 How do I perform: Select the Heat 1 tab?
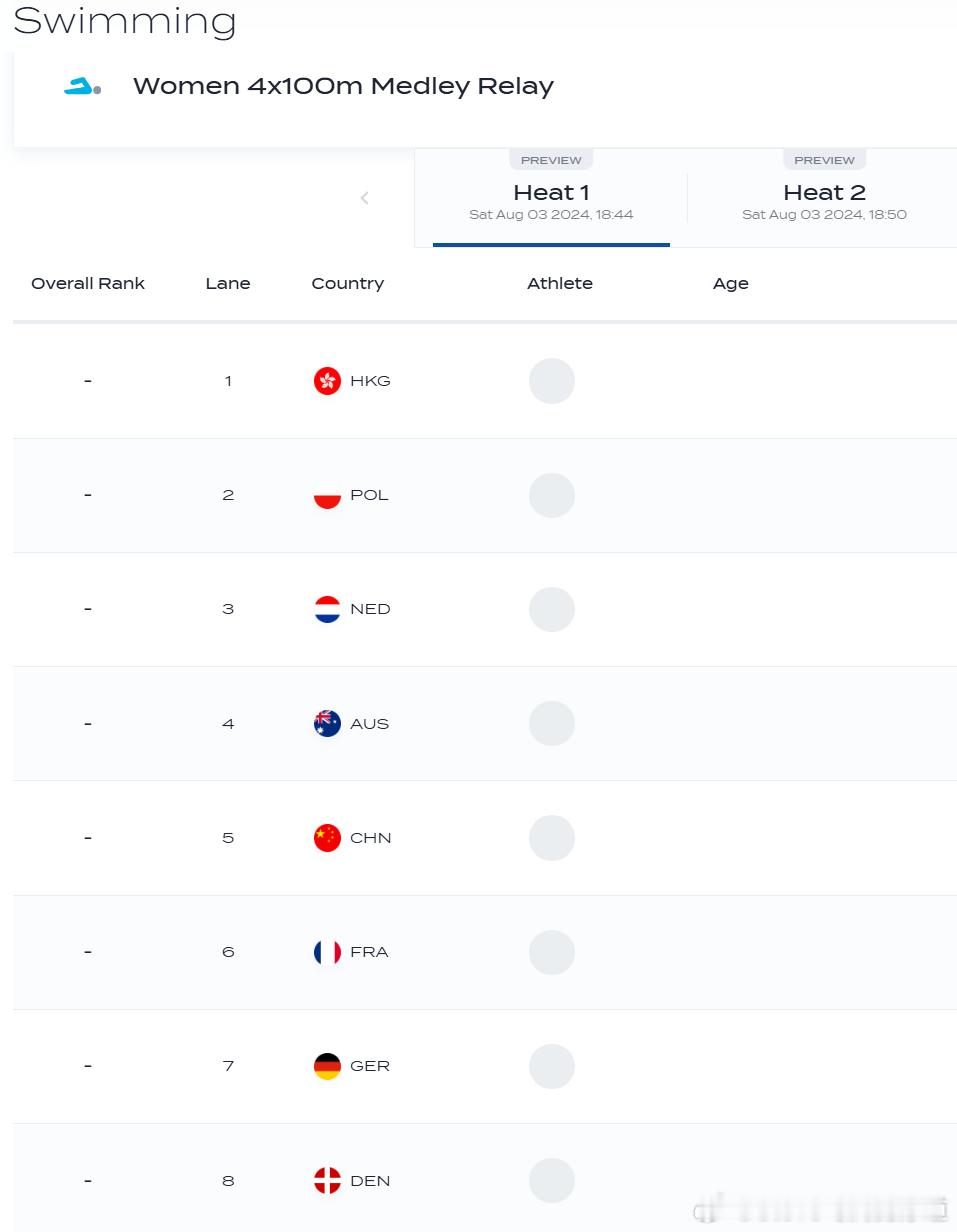pos(551,197)
